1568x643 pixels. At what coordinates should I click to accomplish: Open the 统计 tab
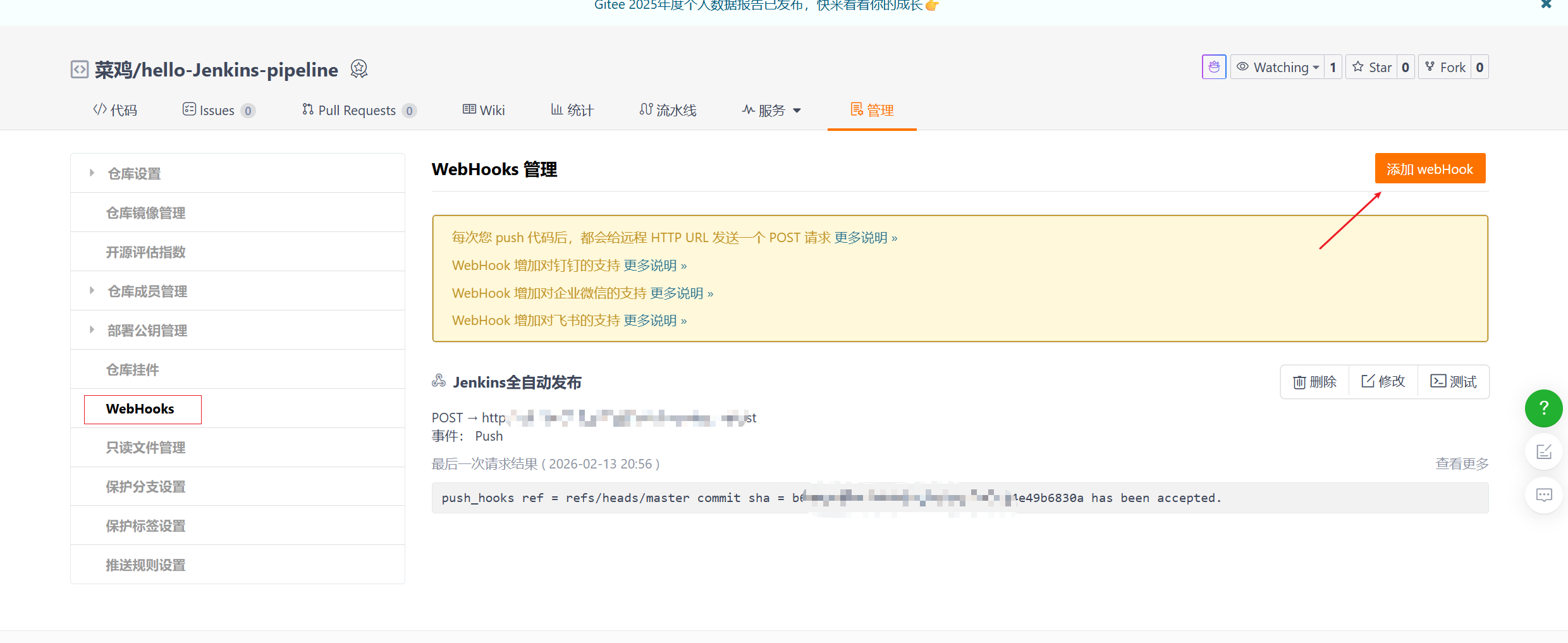coord(572,110)
